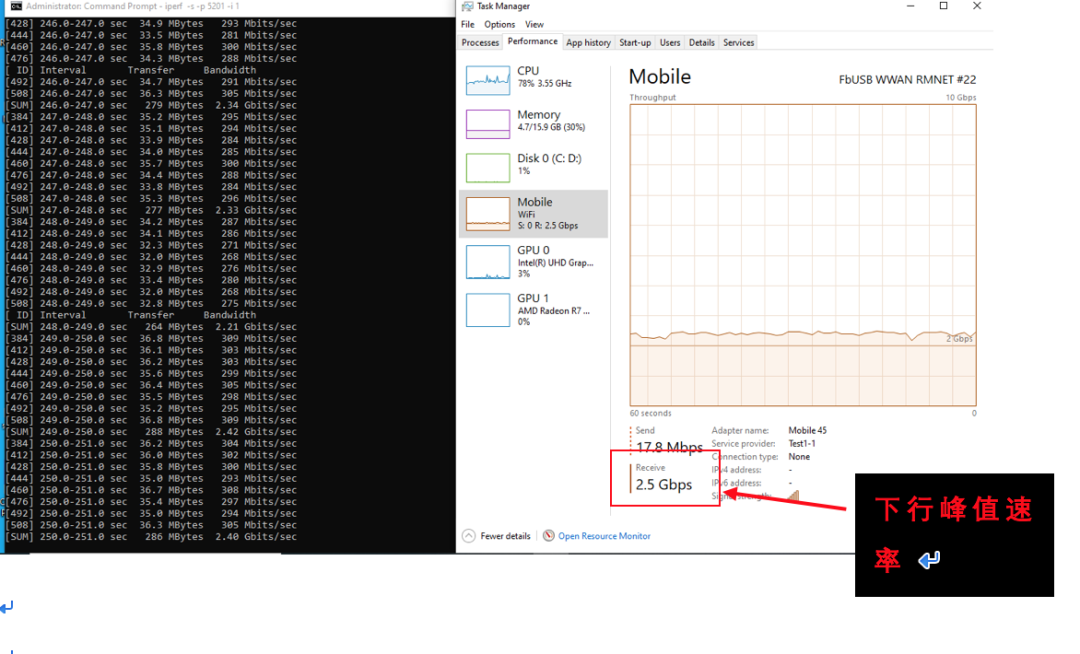Screen dimensions: 1080x654
Task: Click the 2 Gbps marker label on graph
Action: point(959,339)
